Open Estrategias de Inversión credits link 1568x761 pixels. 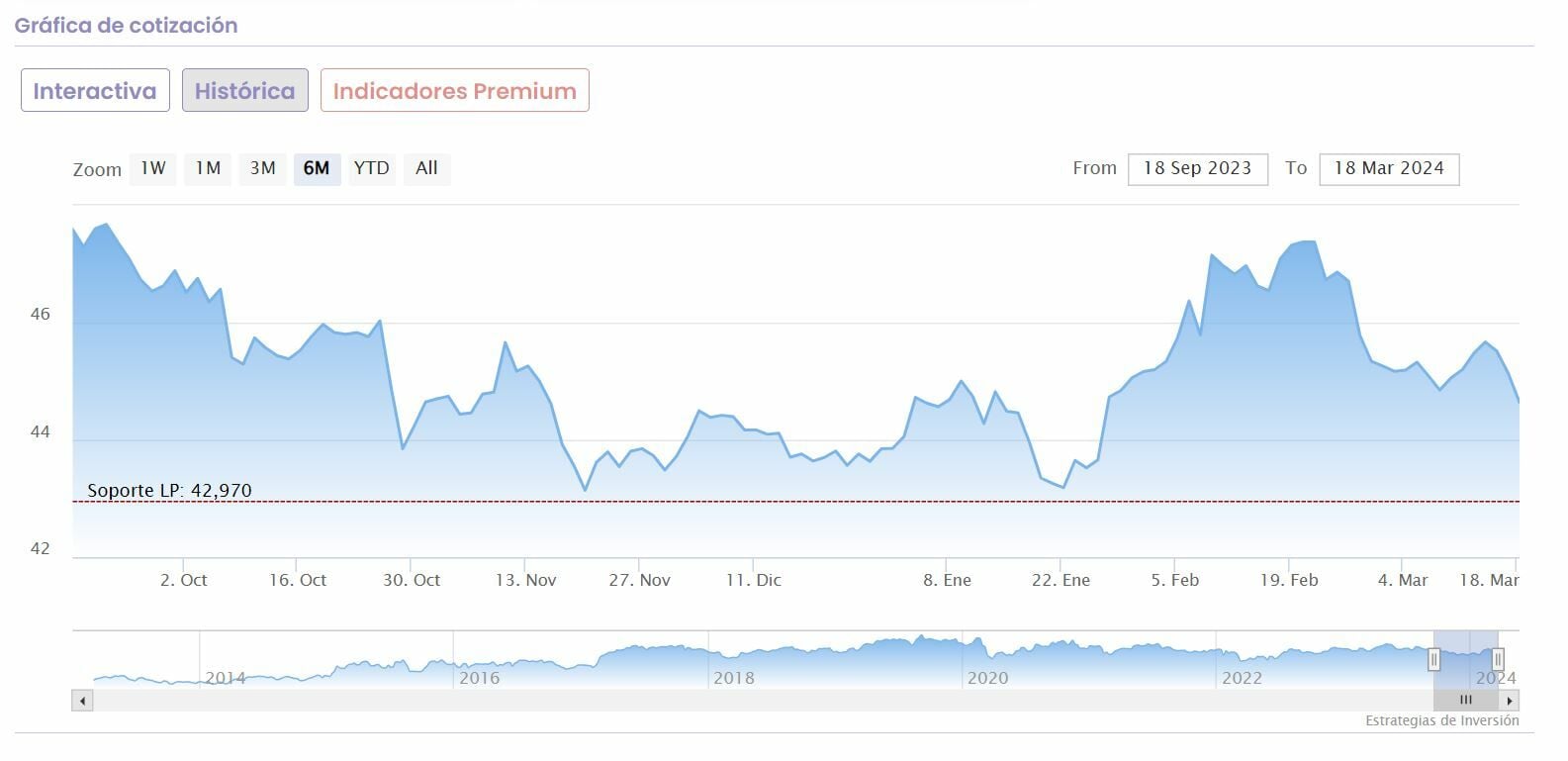pos(1441,720)
